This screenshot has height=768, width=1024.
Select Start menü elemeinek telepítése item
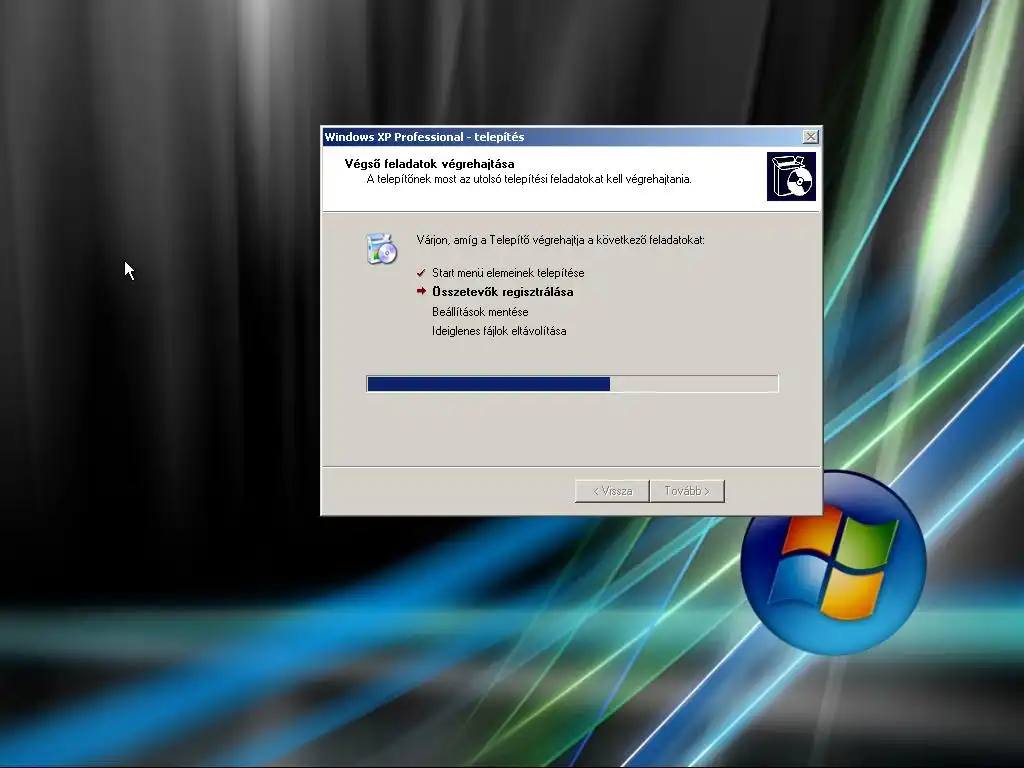pos(508,273)
